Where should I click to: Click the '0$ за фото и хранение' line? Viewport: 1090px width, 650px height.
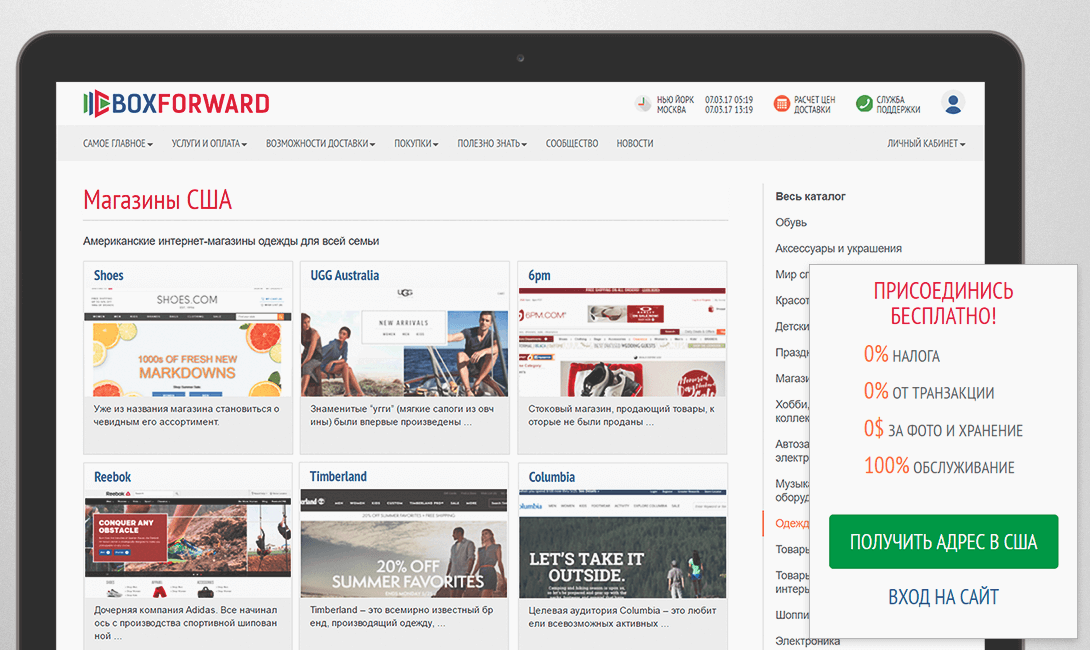tap(943, 429)
